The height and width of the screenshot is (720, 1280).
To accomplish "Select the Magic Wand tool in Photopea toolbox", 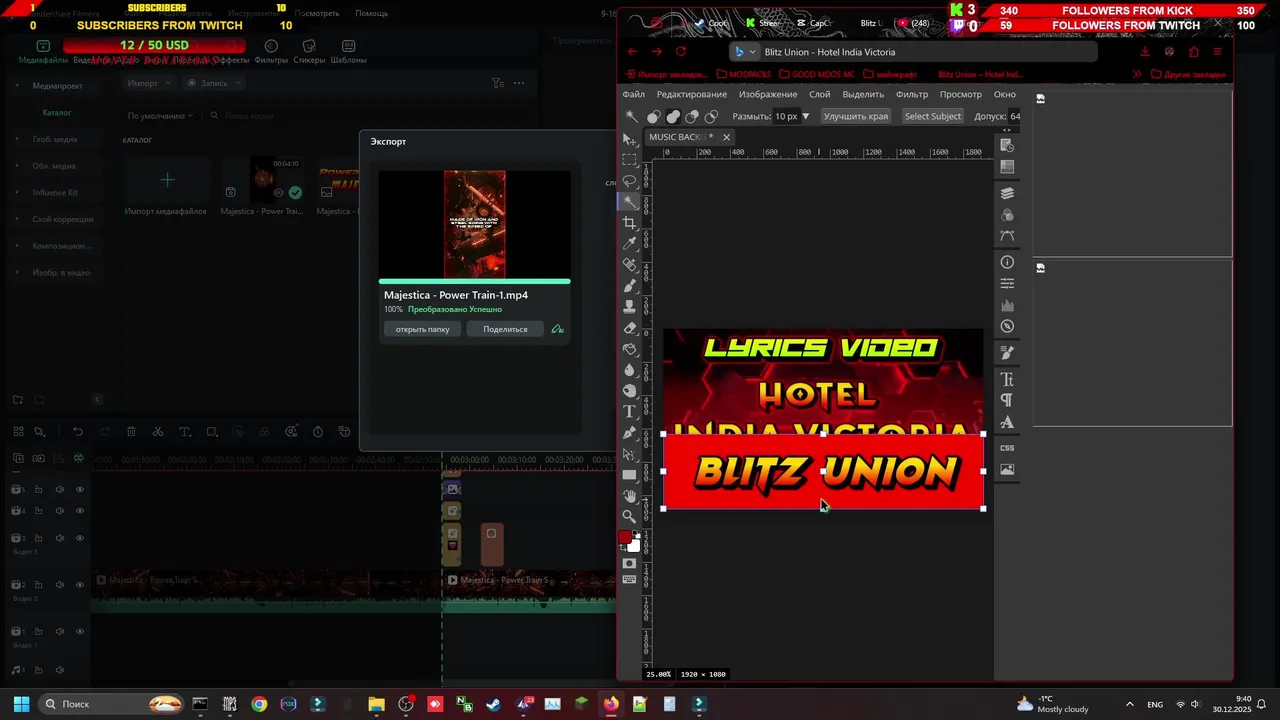I will [629, 202].
